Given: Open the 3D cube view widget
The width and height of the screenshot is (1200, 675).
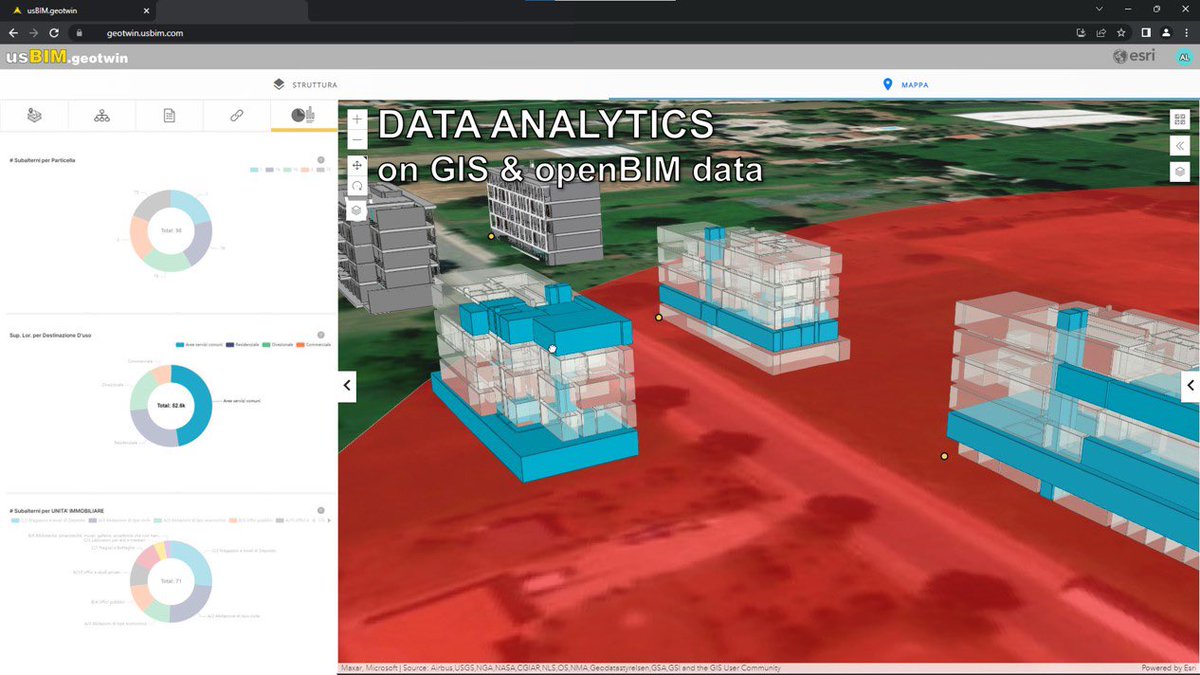Looking at the screenshot, I should coord(1181,171).
